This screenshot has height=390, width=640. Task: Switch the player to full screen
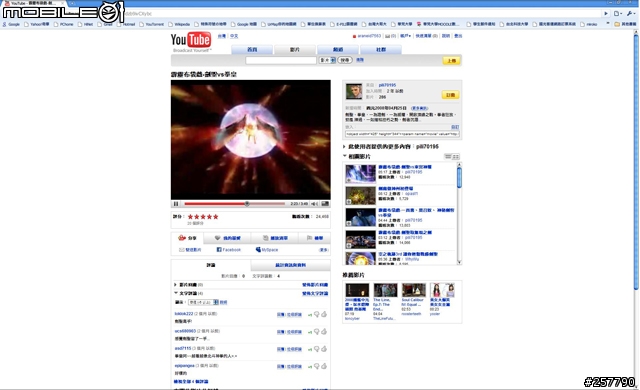click(325, 204)
